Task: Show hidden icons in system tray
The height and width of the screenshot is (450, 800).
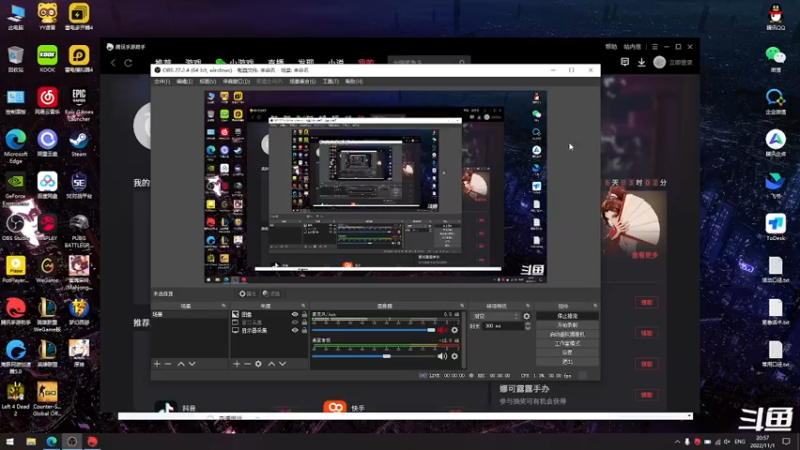Action: [x=677, y=441]
